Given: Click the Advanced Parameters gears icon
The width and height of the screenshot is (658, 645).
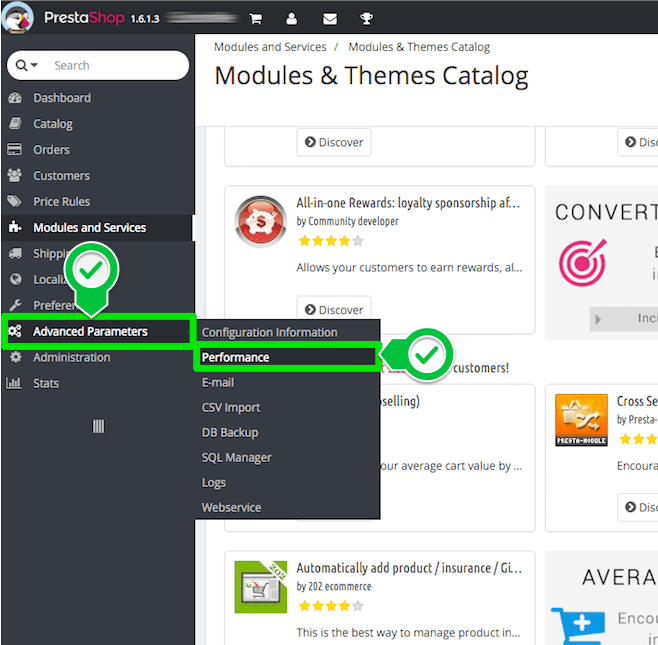Looking at the screenshot, I should pos(15,331).
